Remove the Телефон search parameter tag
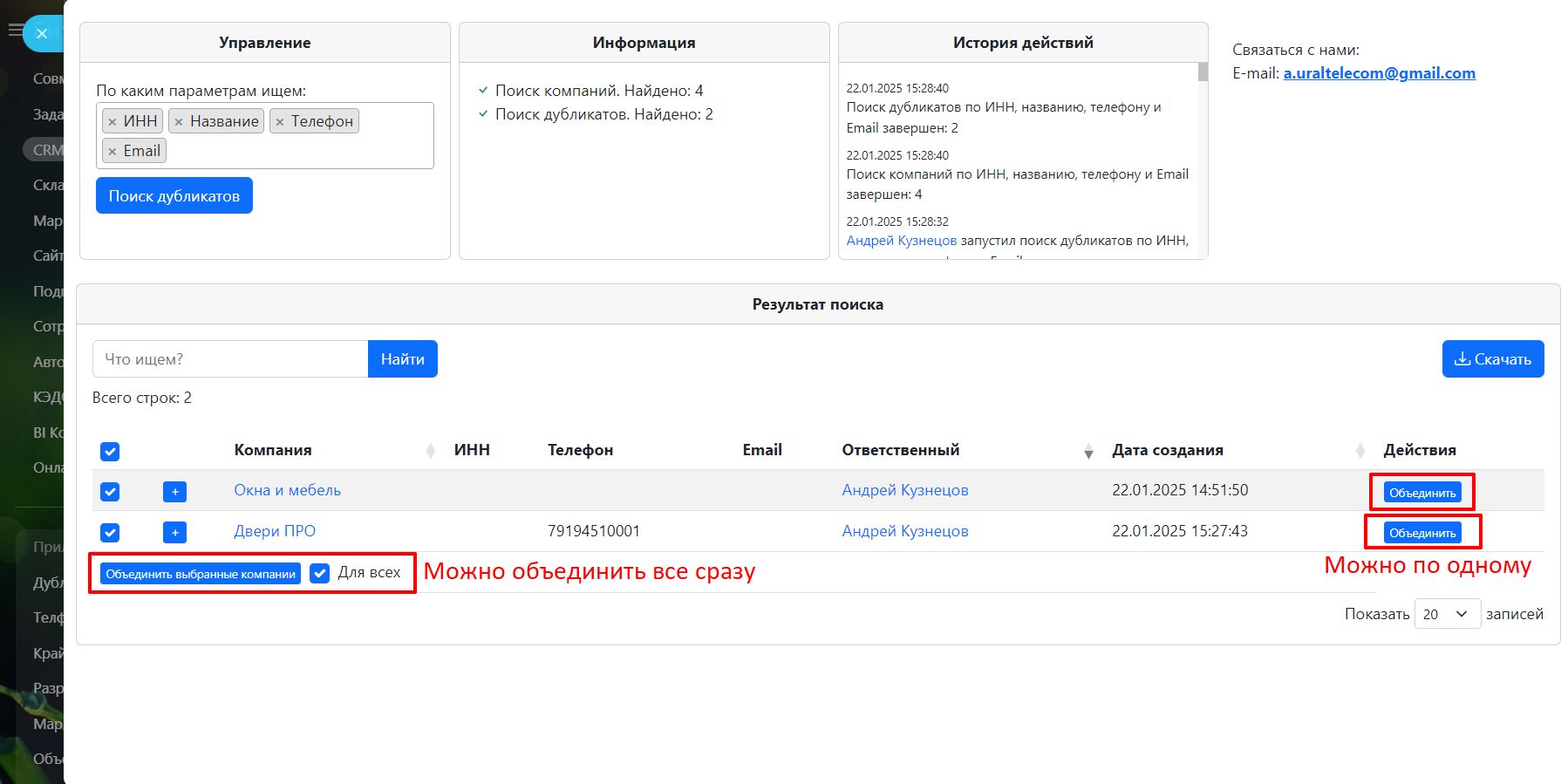The width and height of the screenshot is (1568, 784). pyautogui.click(x=280, y=122)
